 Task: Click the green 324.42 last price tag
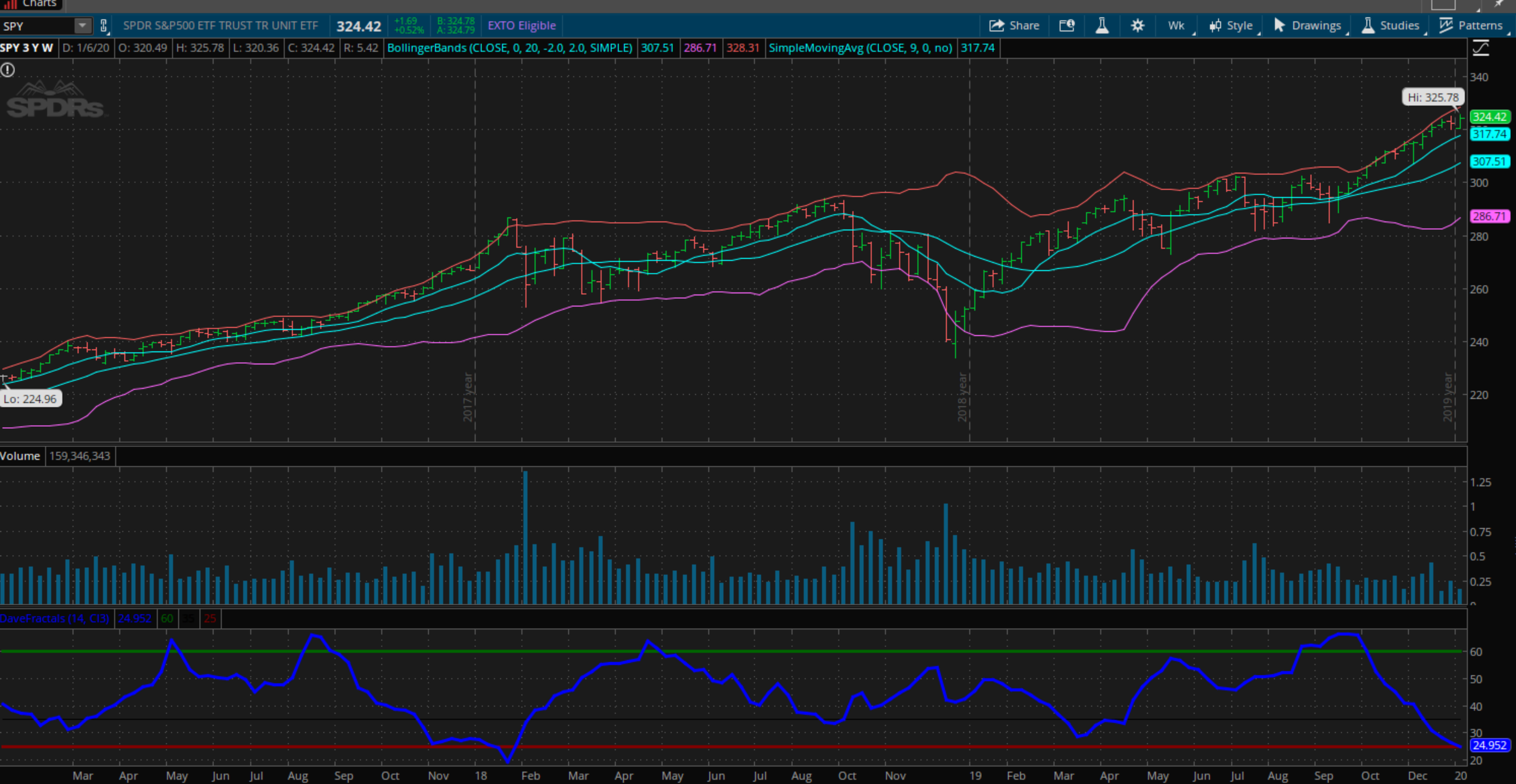(1489, 117)
